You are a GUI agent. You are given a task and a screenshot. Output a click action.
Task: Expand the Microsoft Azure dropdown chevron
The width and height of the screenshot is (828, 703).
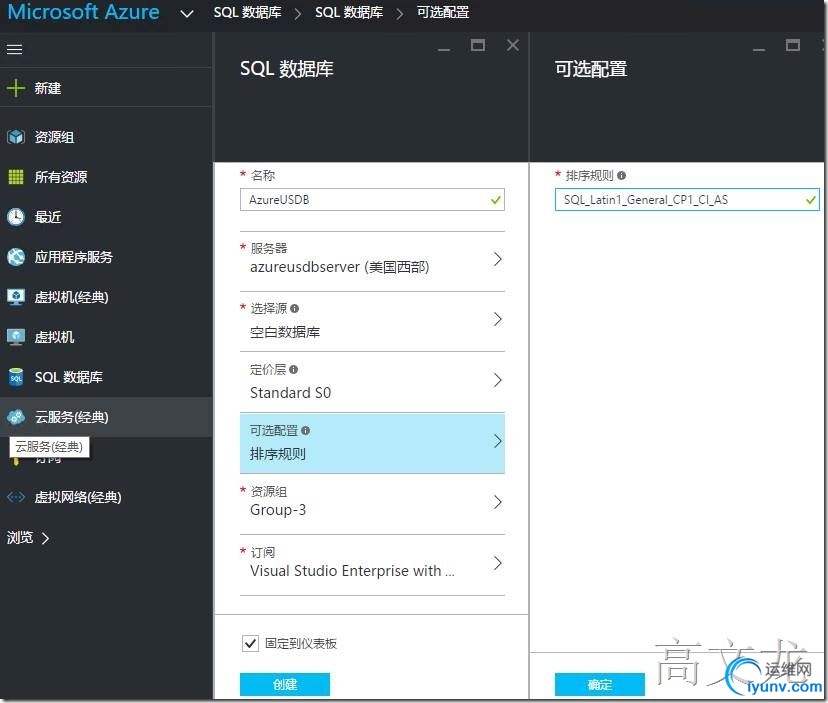pos(187,14)
